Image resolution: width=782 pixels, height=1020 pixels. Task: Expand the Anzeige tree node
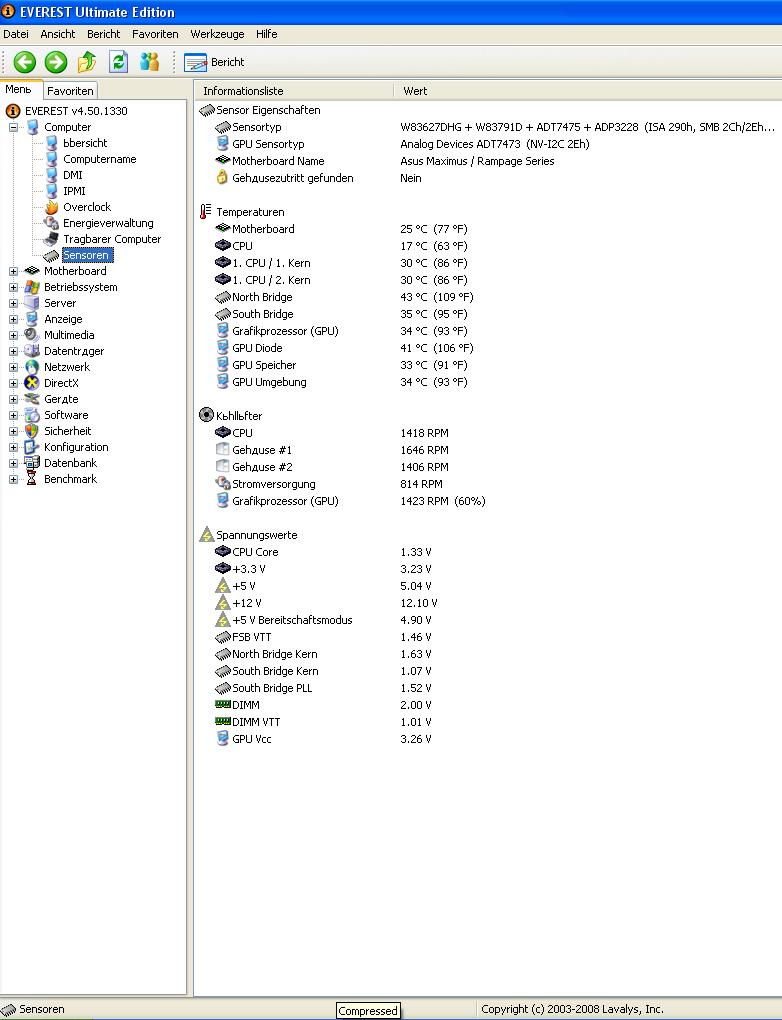tap(13, 319)
